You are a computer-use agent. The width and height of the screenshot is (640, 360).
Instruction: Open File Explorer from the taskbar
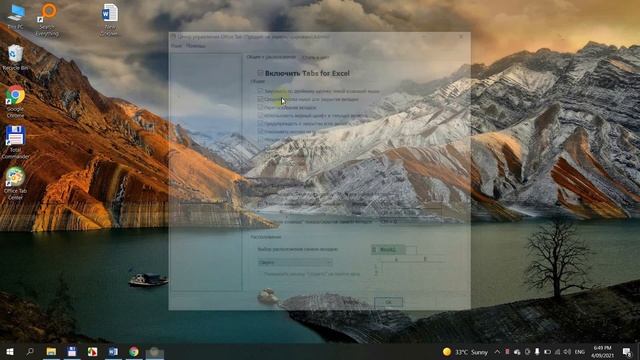[x=51, y=351]
